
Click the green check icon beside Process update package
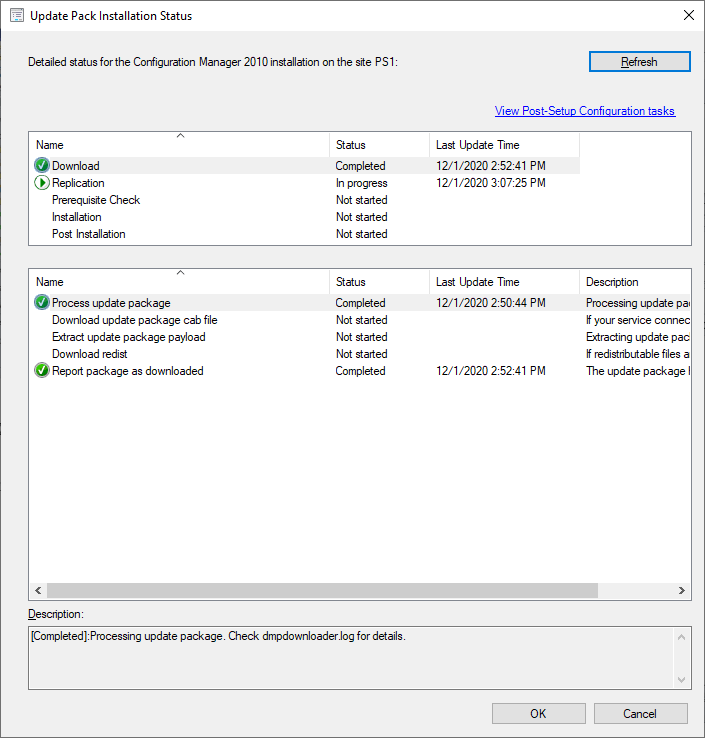(x=42, y=303)
